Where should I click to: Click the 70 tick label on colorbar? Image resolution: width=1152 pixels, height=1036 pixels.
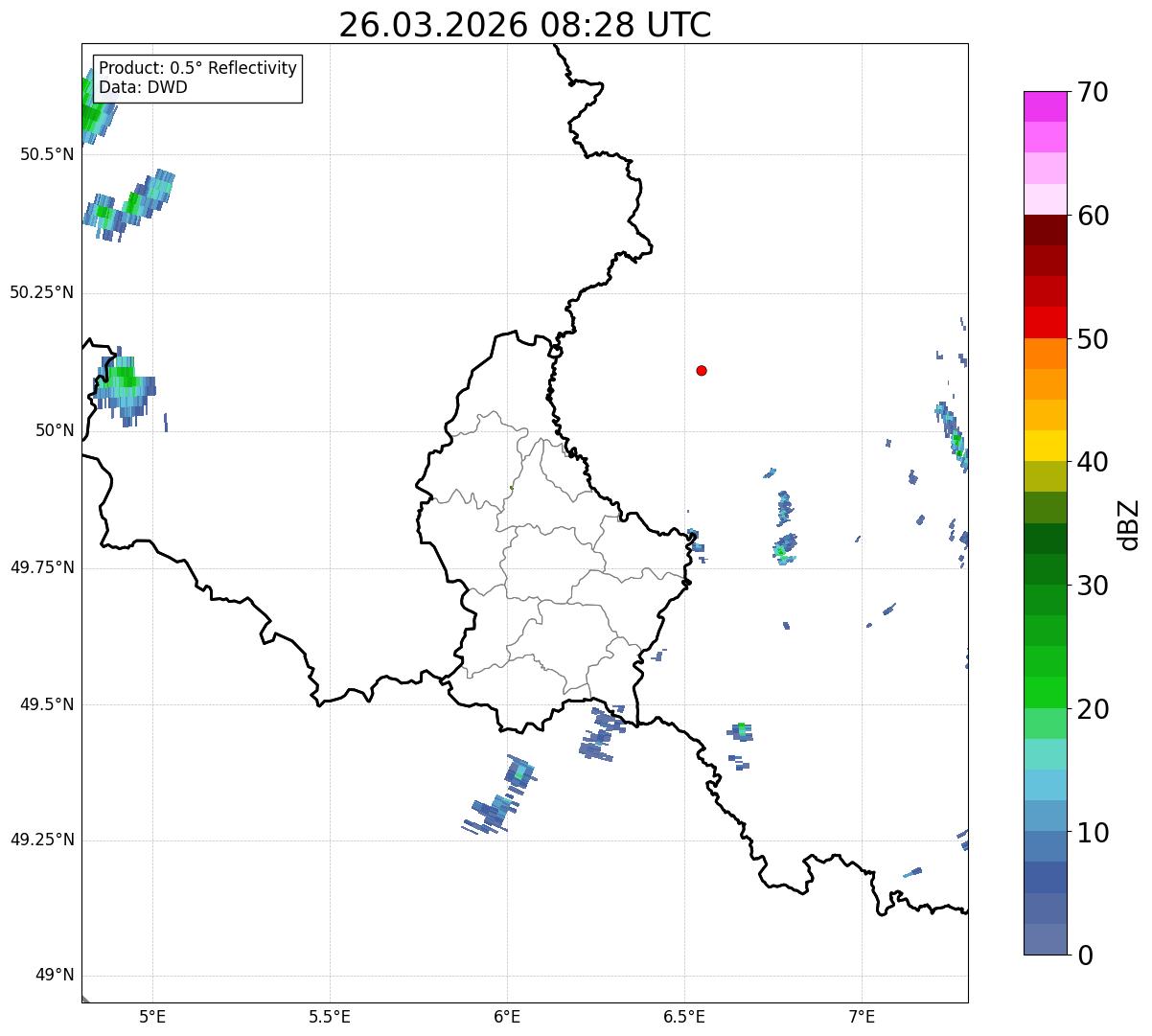pyautogui.click(x=1092, y=93)
